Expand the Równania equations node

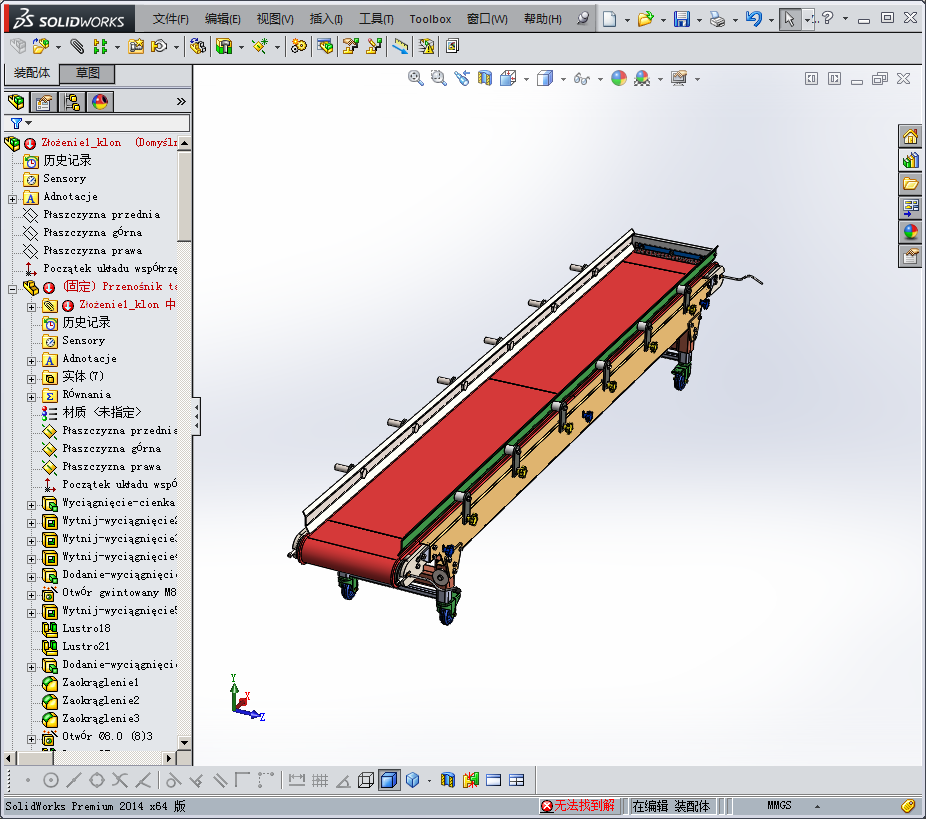tap(31, 397)
